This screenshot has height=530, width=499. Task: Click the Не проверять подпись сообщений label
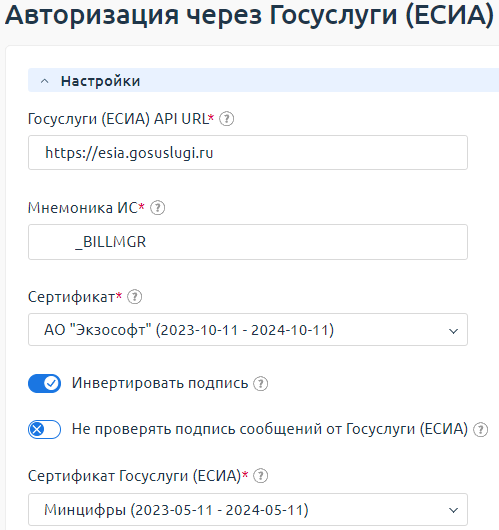[x=270, y=429]
